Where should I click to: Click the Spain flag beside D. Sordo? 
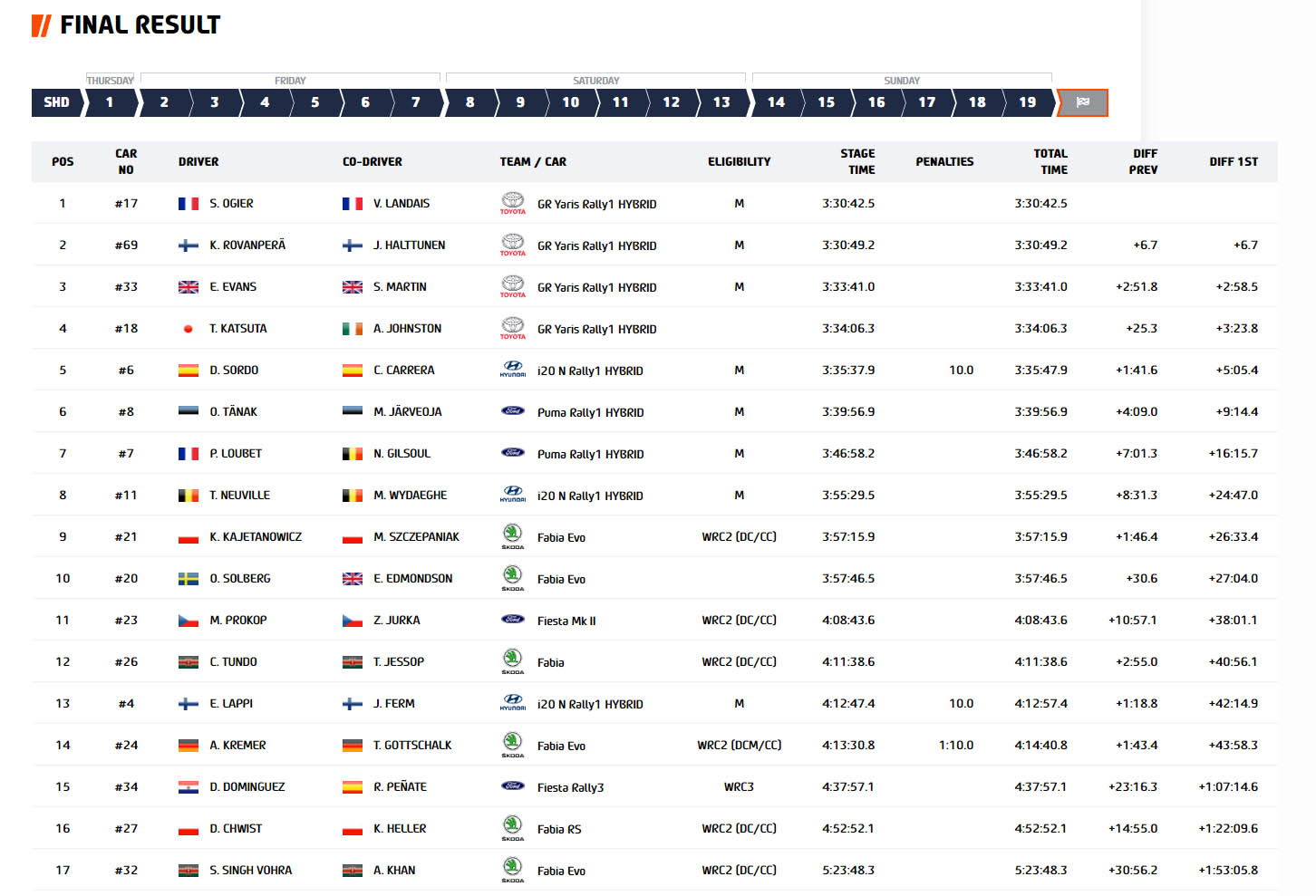[x=189, y=371]
